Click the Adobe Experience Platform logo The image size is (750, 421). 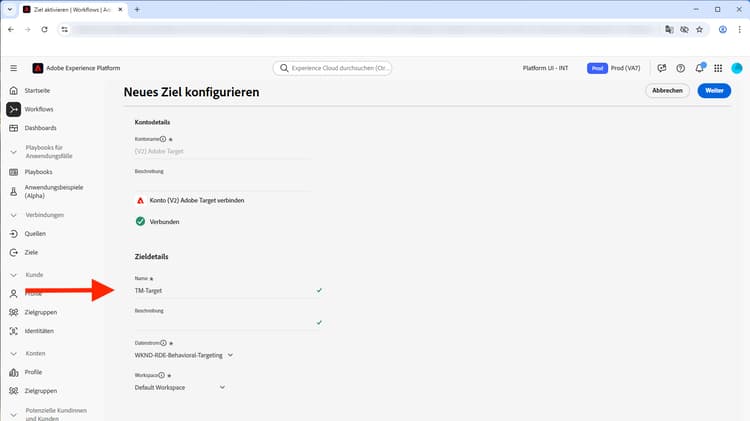click(37, 68)
